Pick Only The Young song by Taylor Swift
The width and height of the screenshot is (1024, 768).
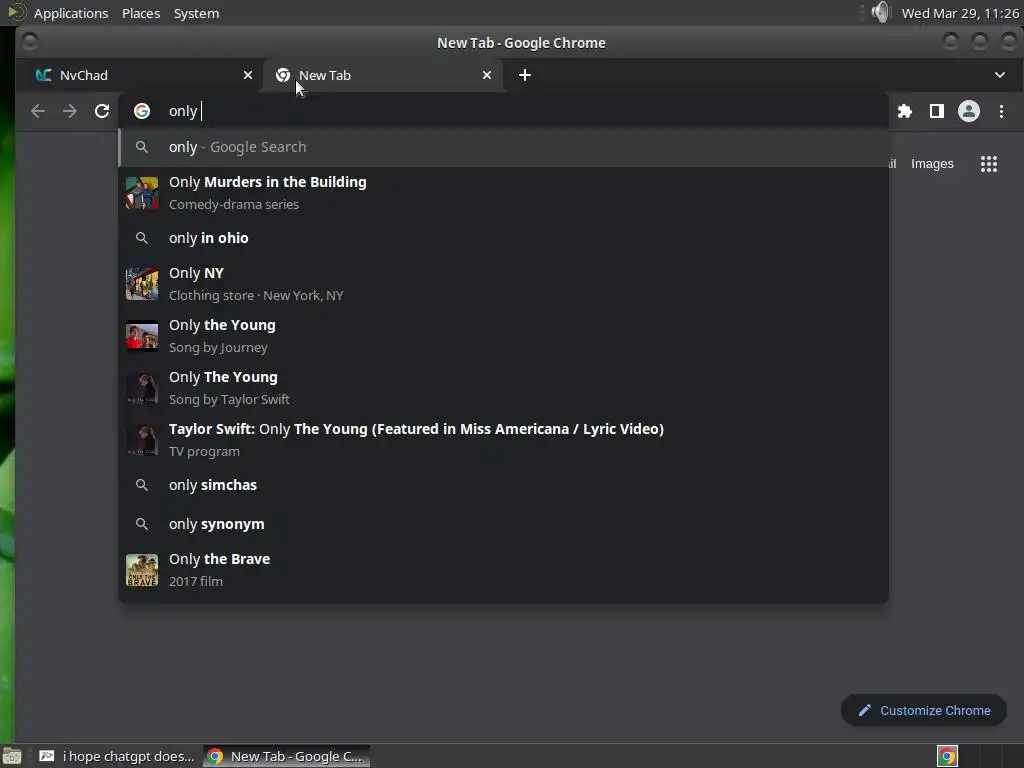click(x=504, y=388)
